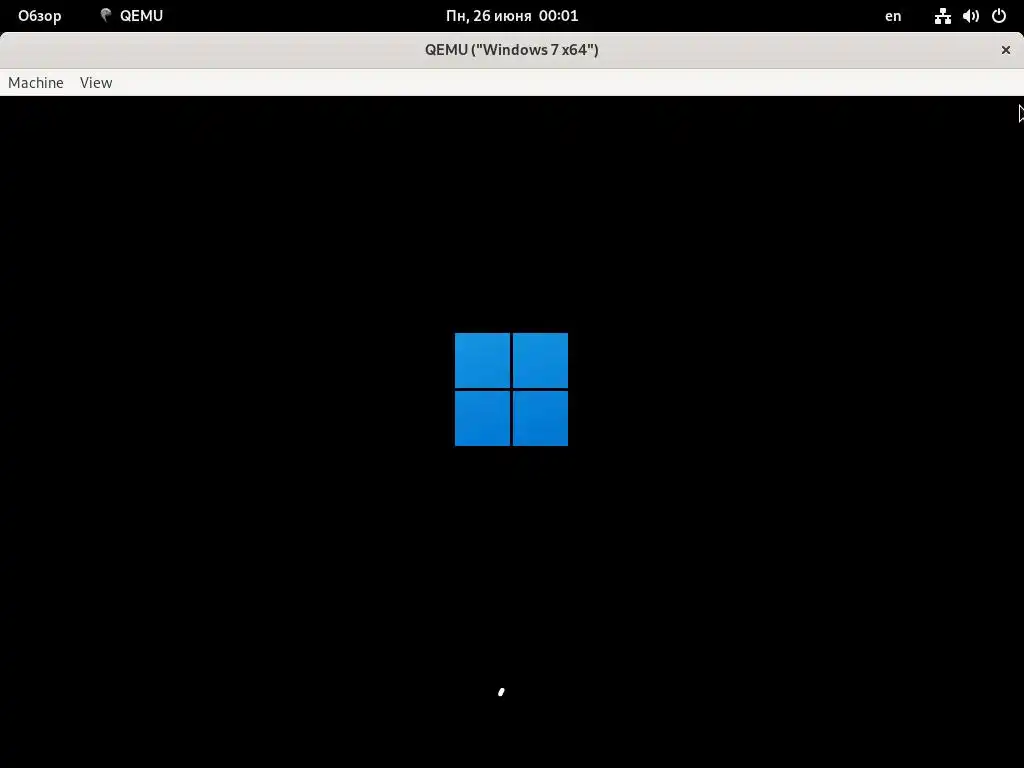Screen dimensions: 1024x768
Task: Switch the en keyboard layout indicator
Action: point(893,16)
